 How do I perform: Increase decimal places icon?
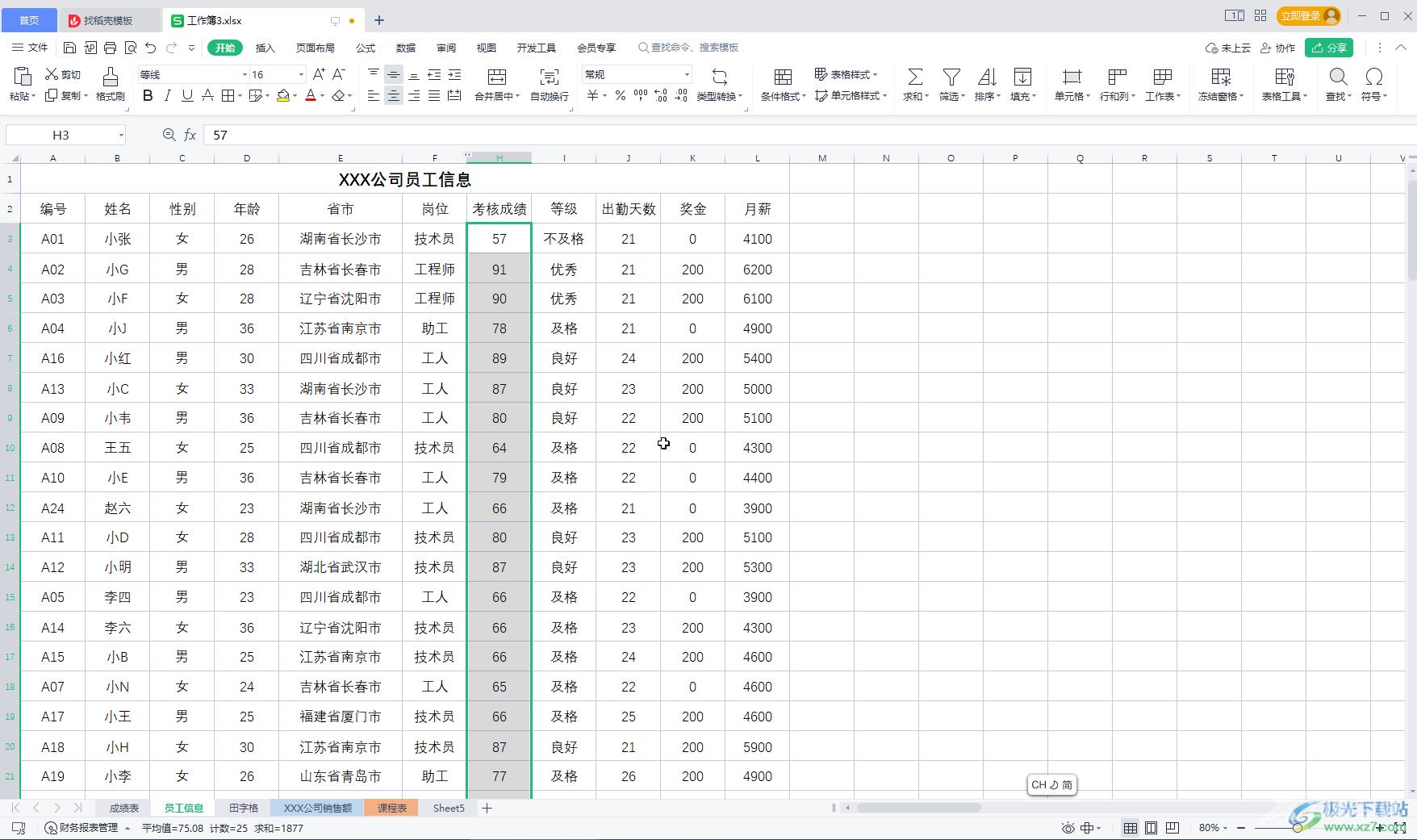coord(661,96)
